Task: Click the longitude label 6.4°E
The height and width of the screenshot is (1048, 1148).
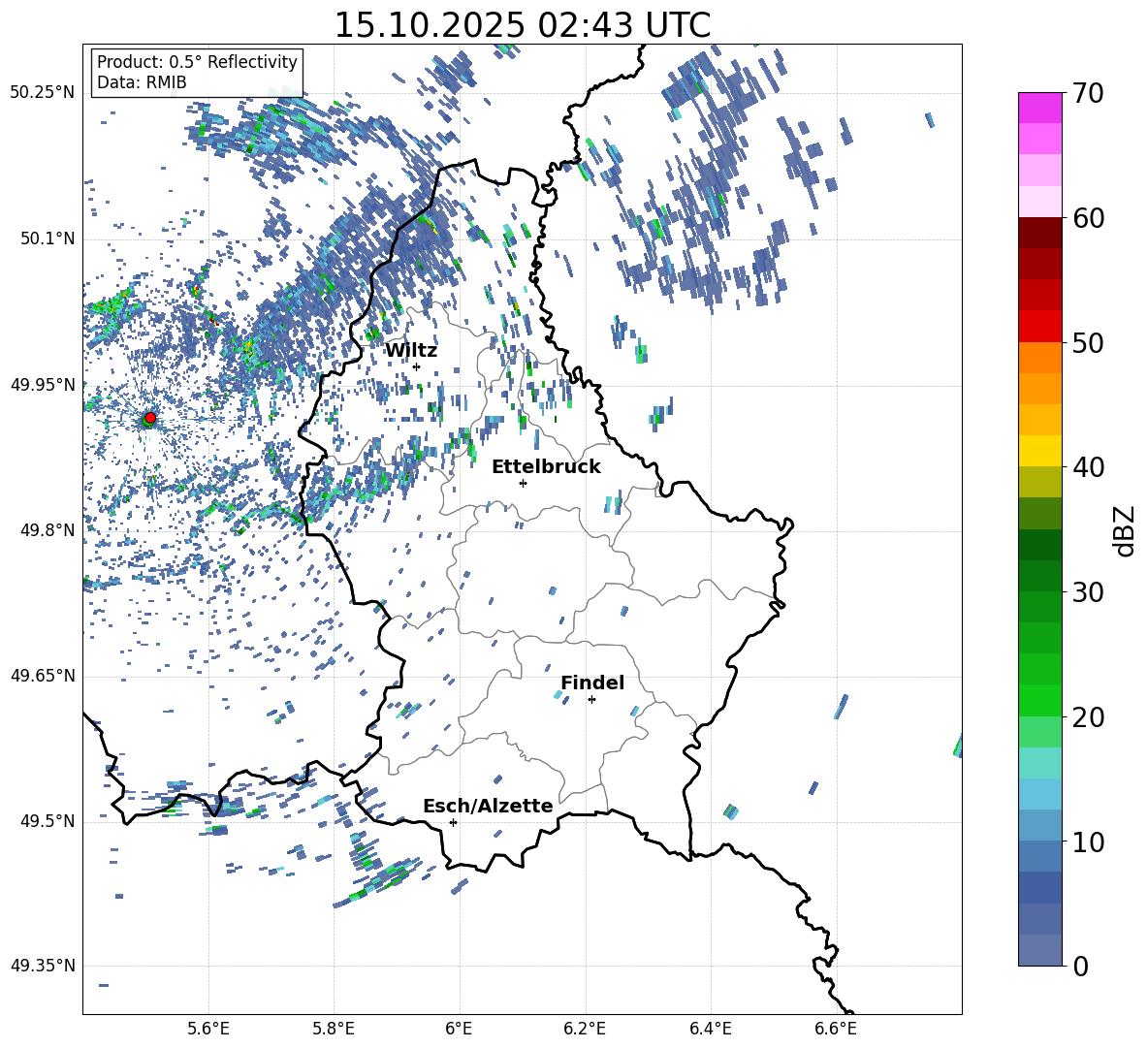Action: click(x=711, y=1029)
